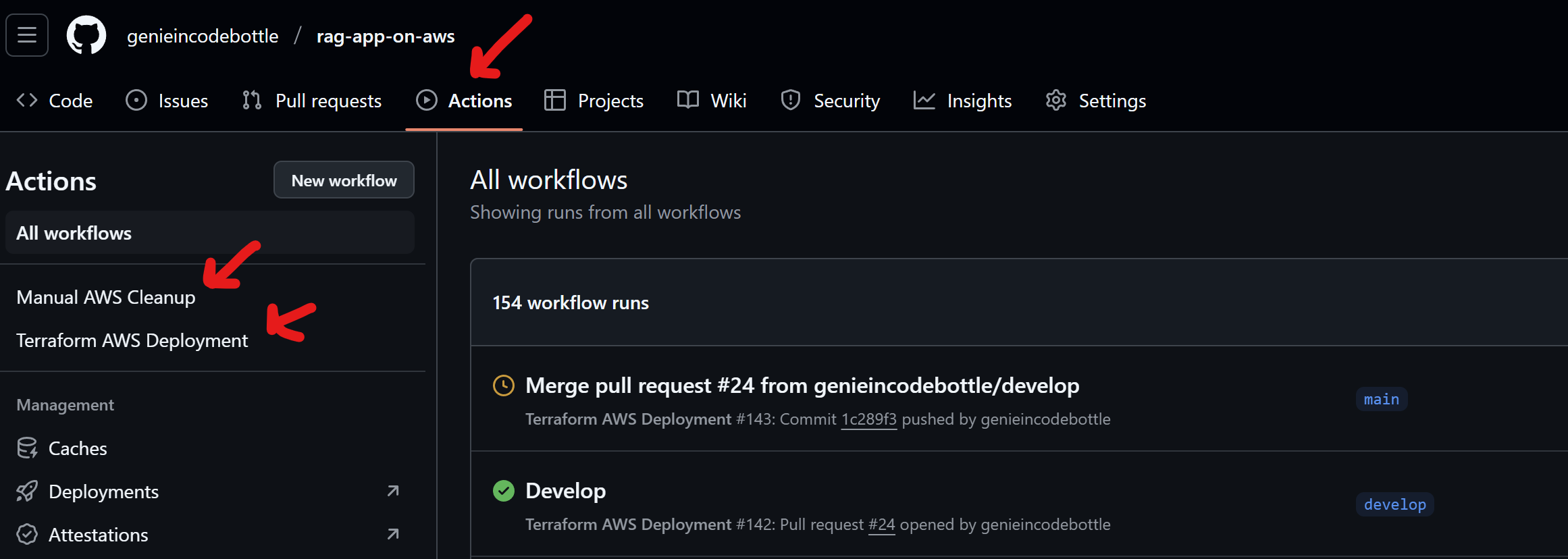The height and width of the screenshot is (559, 1568).
Task: Open the Terraform AWS Deployment workflow
Action: click(x=132, y=340)
